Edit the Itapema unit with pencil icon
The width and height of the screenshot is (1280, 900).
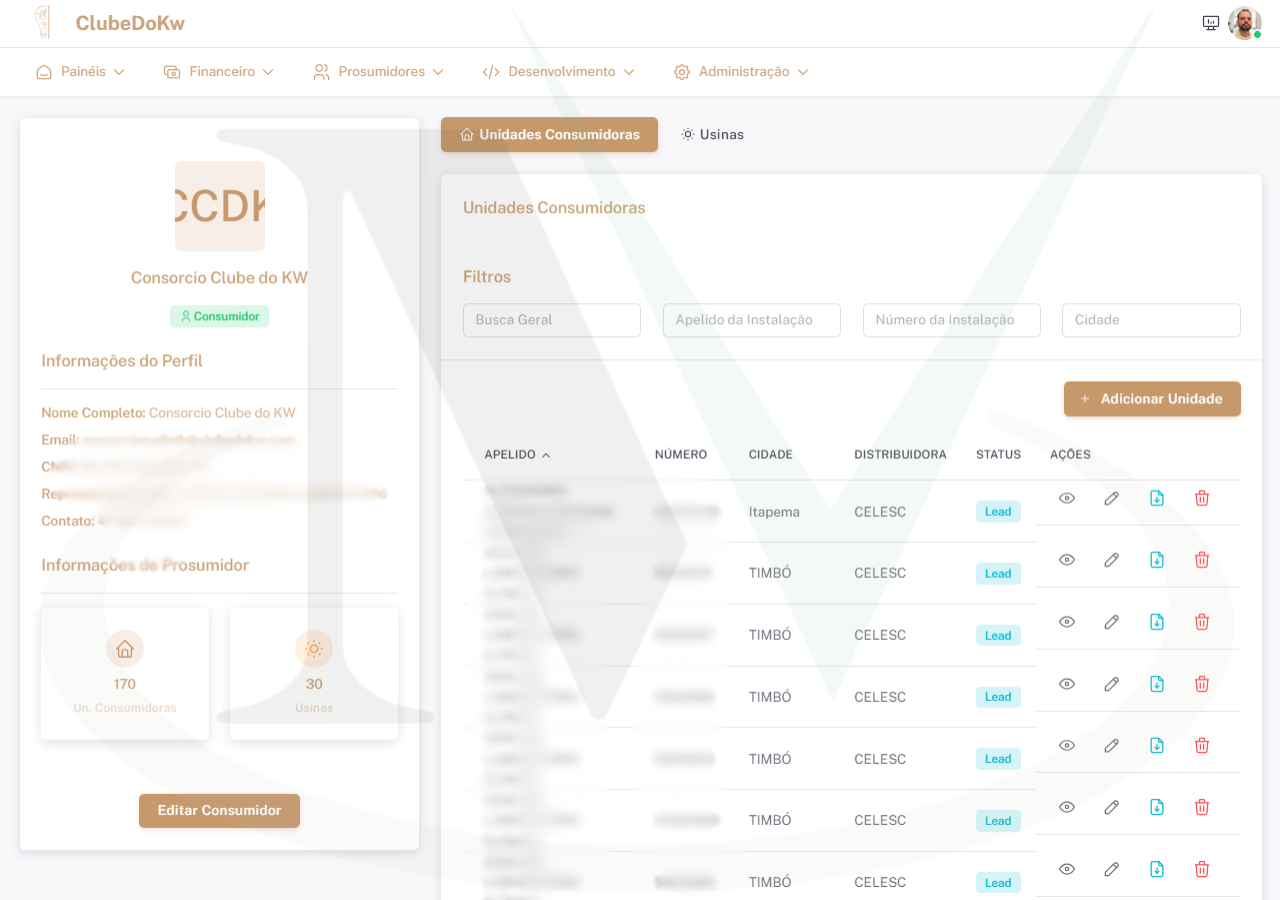coord(1111,498)
